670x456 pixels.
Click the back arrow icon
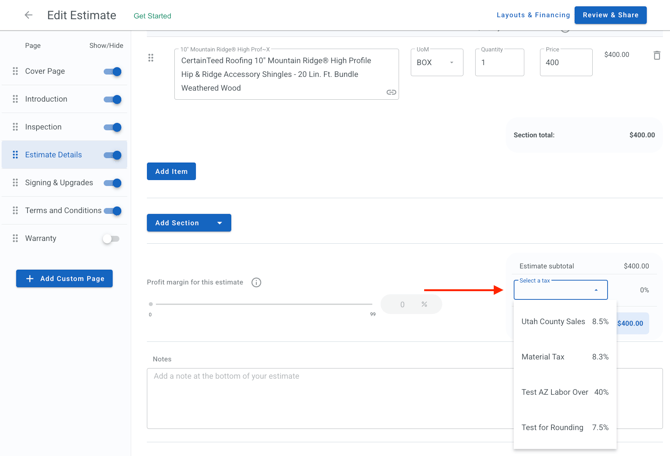click(28, 15)
